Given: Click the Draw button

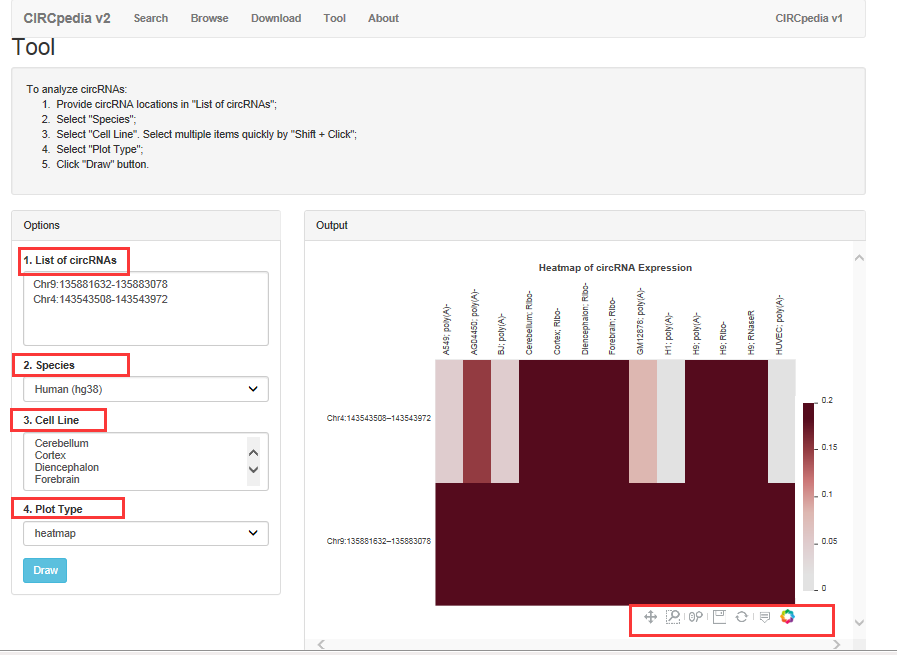Looking at the screenshot, I should [x=45, y=570].
